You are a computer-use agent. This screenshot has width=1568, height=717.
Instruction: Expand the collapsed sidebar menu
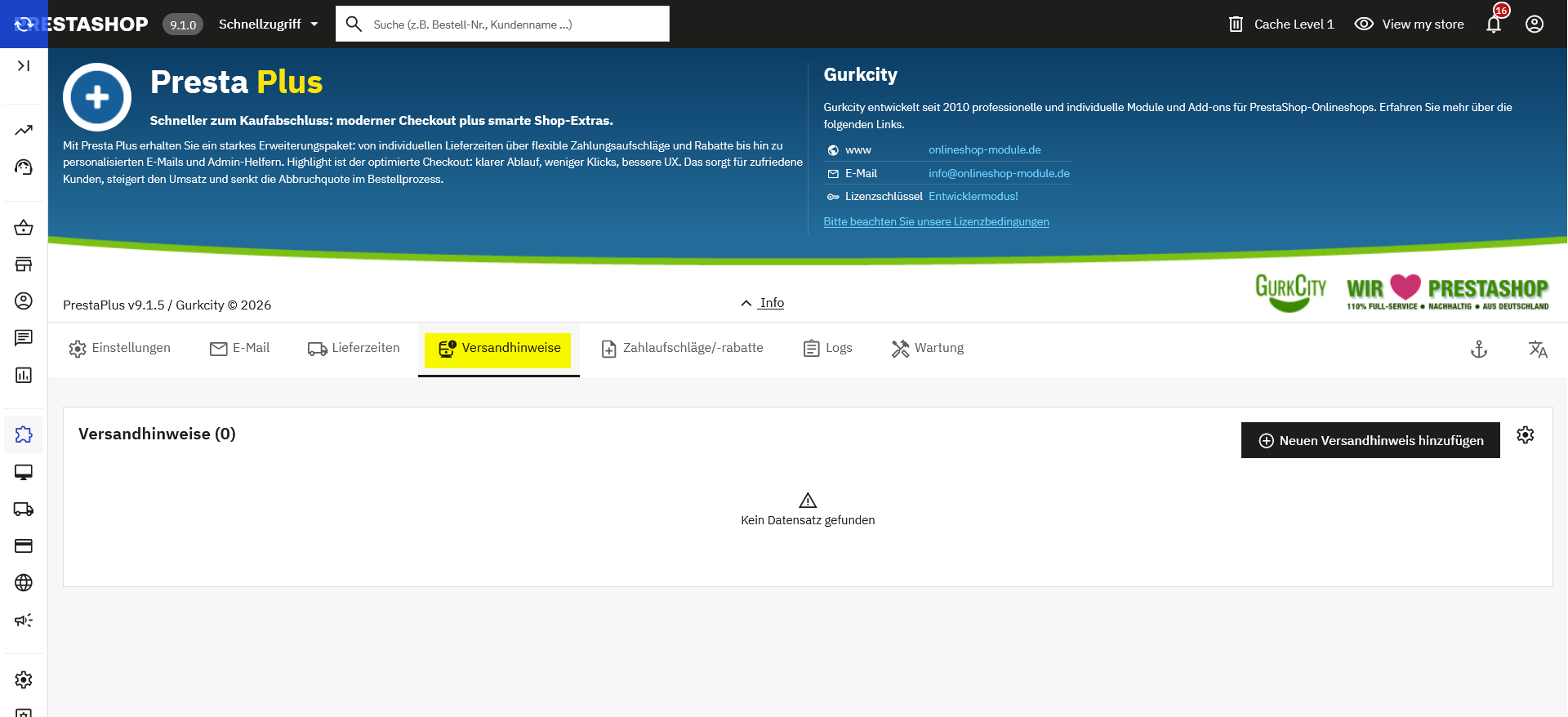click(x=24, y=66)
